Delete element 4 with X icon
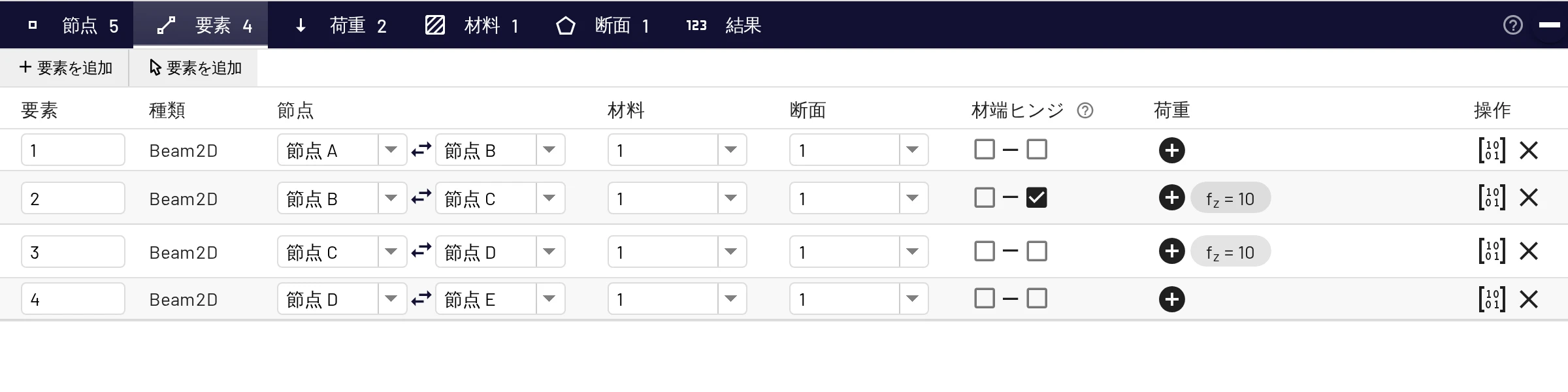 coord(1529,299)
